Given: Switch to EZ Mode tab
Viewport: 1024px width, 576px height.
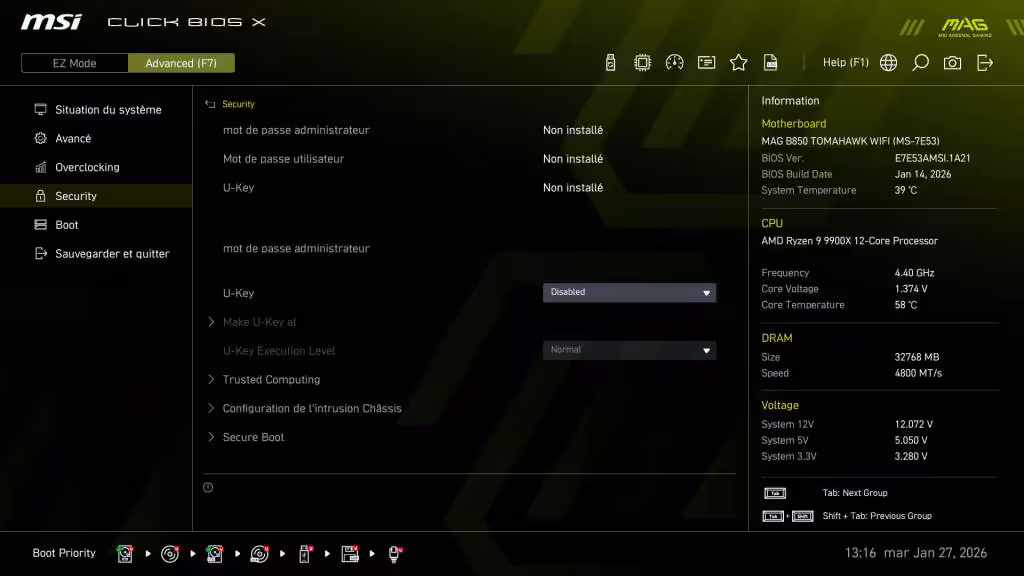Looking at the screenshot, I should (74, 62).
